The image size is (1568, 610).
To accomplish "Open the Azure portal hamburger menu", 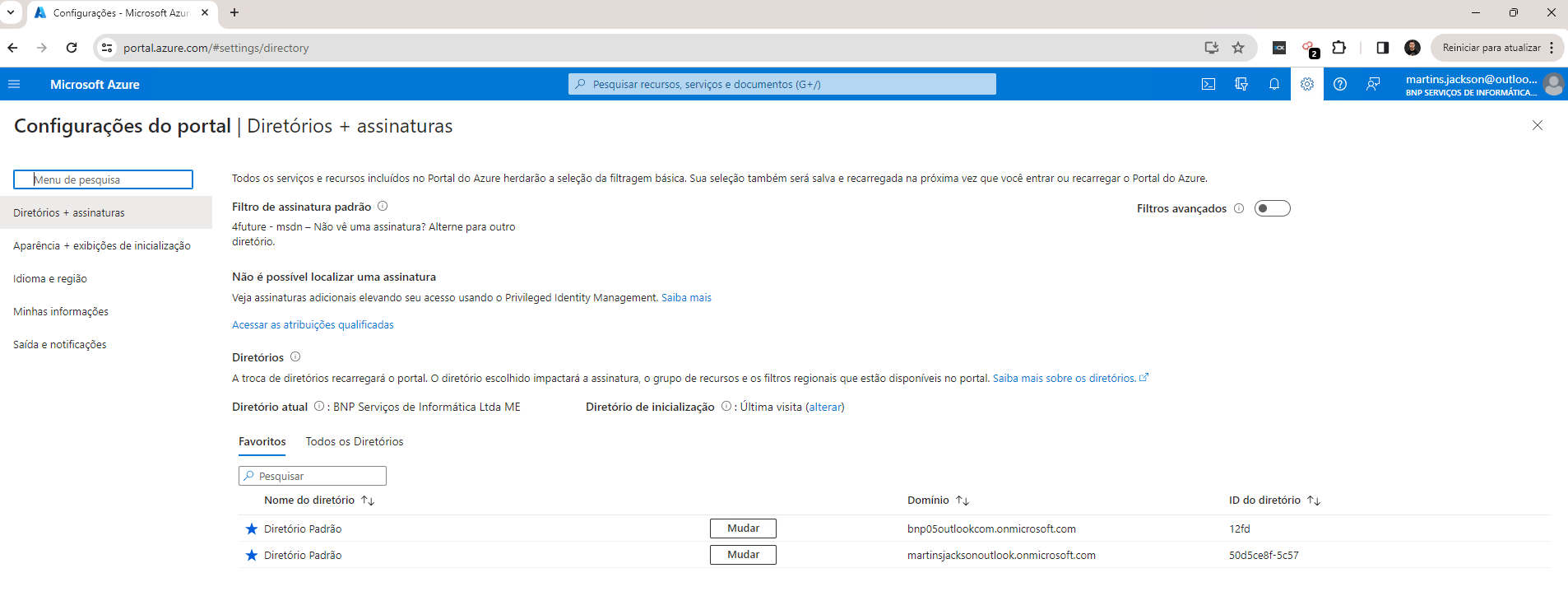I will coord(14,84).
